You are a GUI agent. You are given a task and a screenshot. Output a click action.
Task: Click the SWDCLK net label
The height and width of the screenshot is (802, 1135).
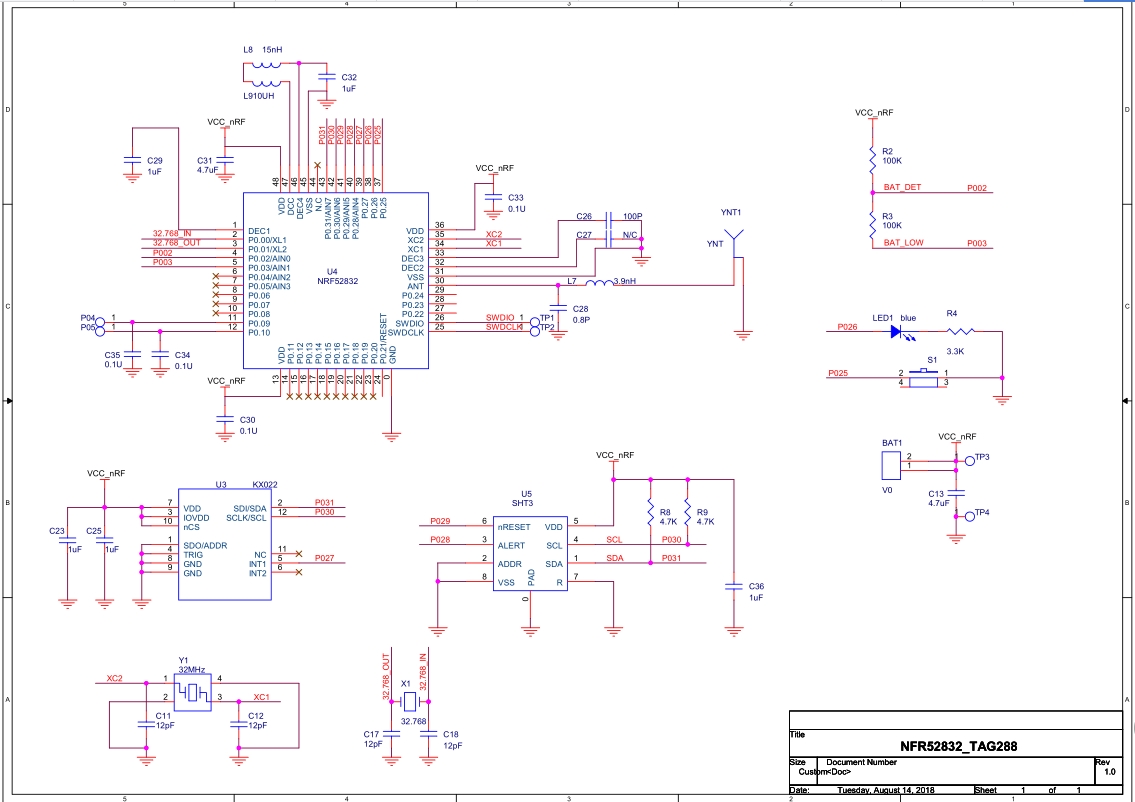click(504, 327)
